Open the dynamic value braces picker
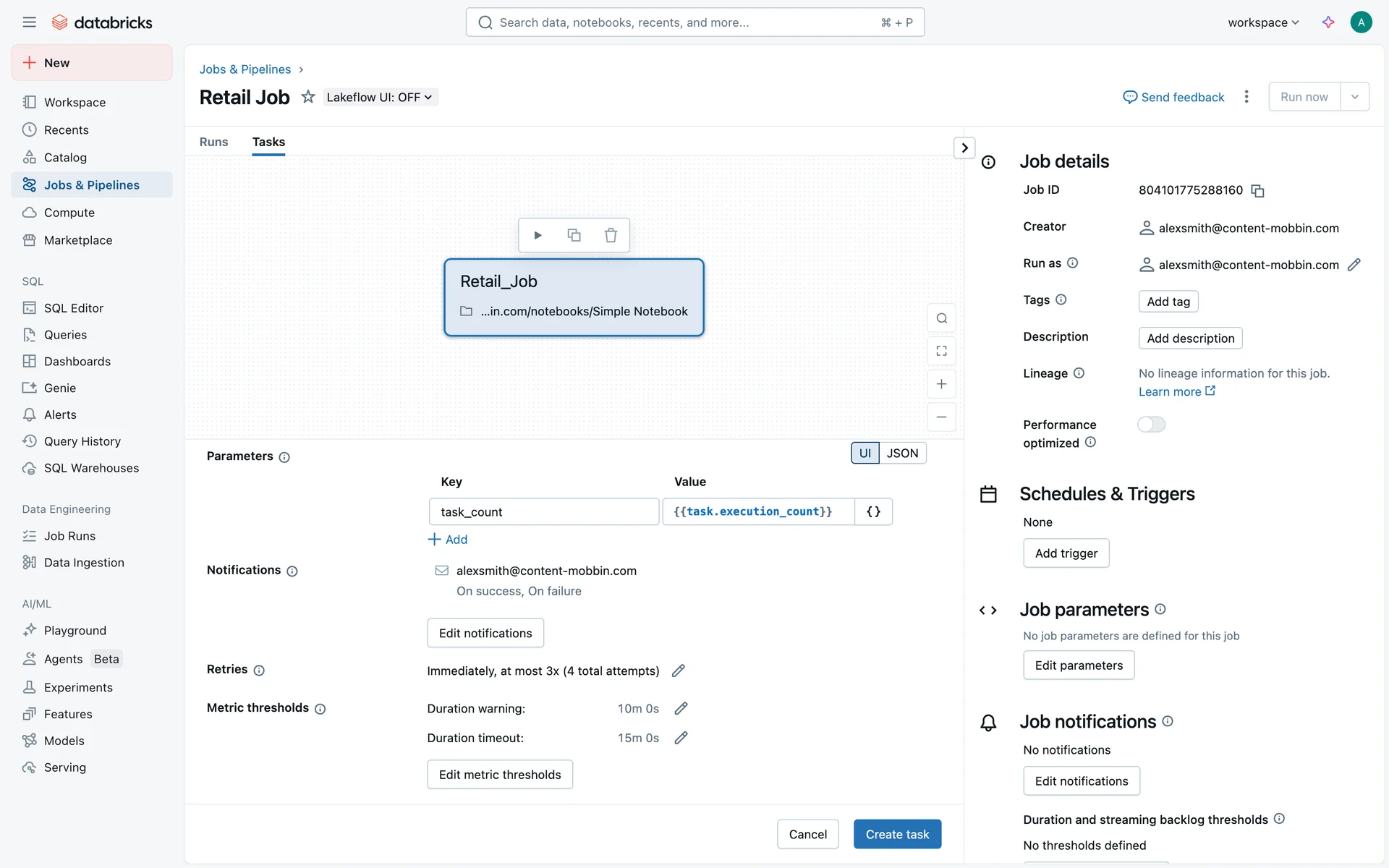The image size is (1389, 868). (873, 511)
